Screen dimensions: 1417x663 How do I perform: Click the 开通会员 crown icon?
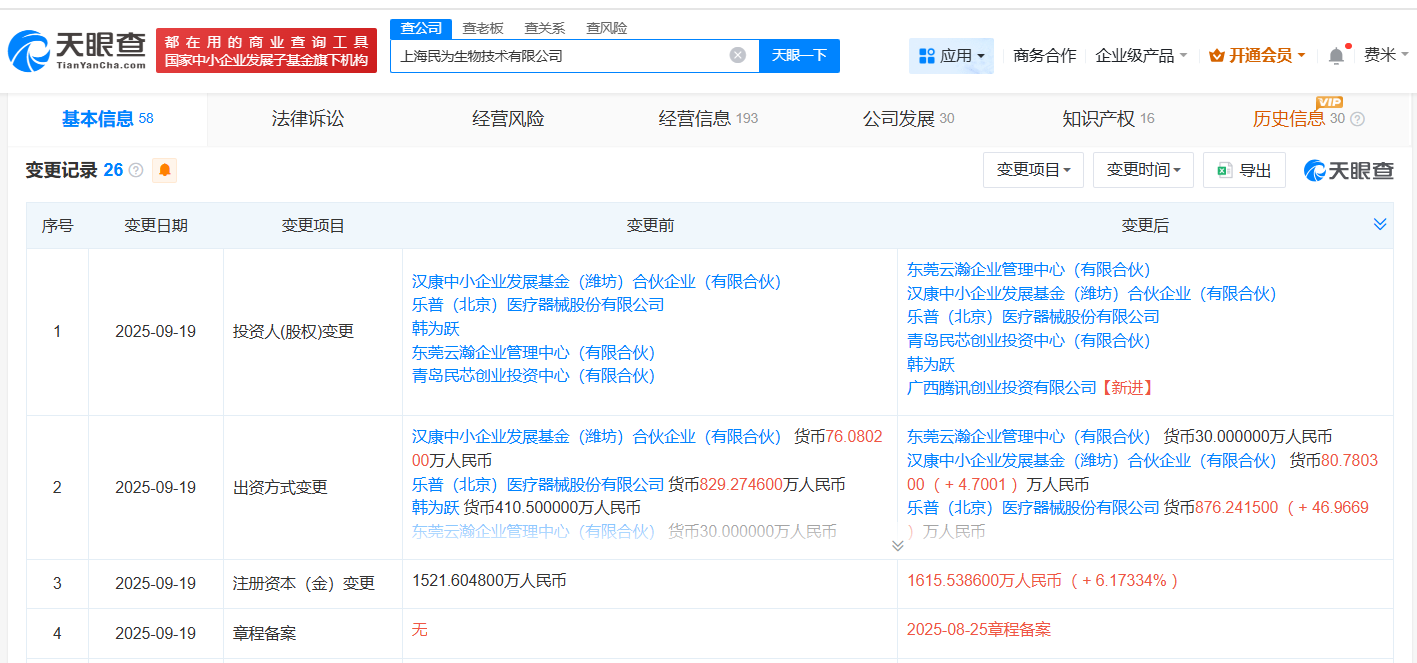coord(1216,56)
